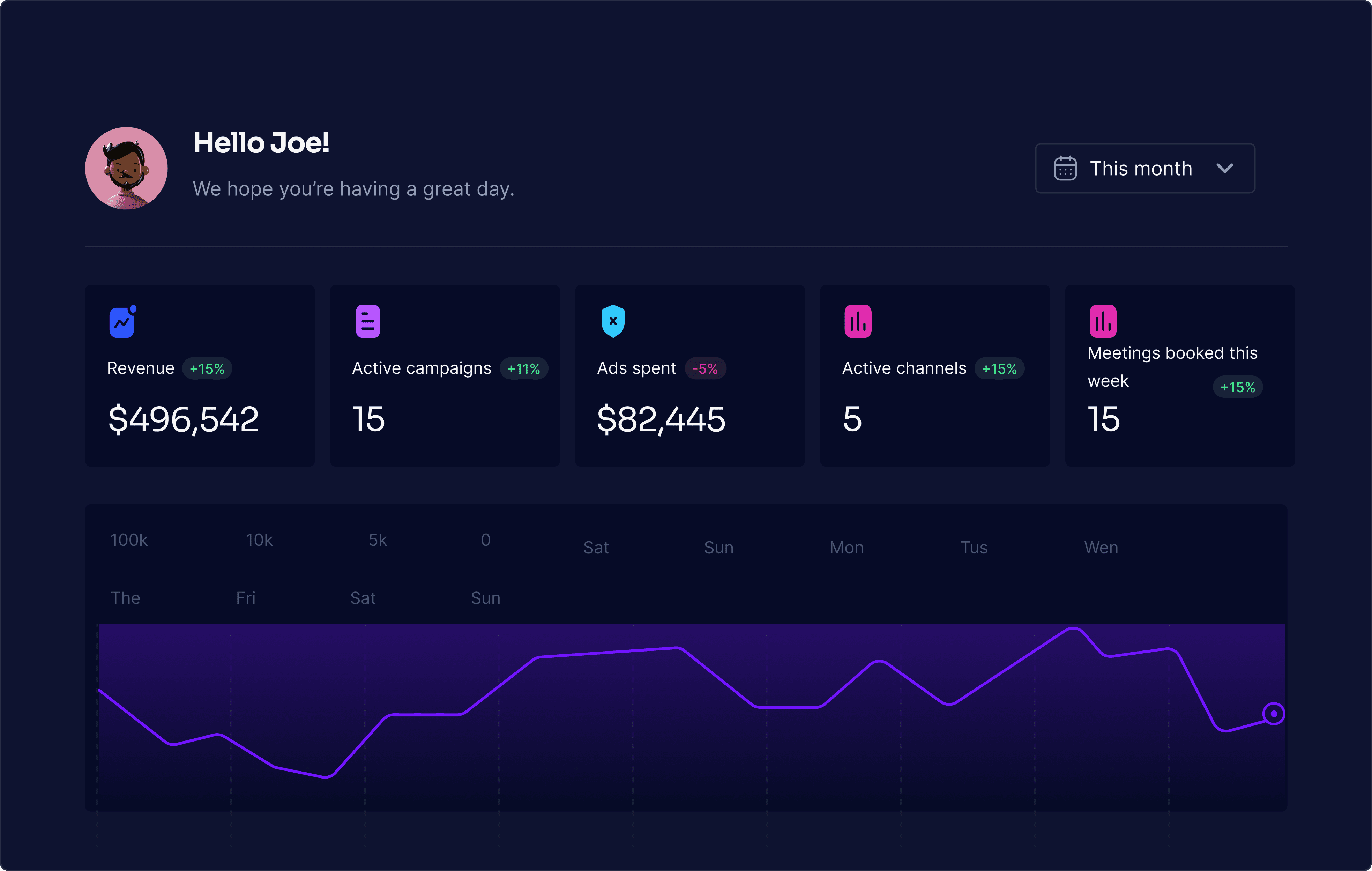Click the great day greeting subtitle
Viewport: 1372px width, 871px height.
click(x=353, y=188)
